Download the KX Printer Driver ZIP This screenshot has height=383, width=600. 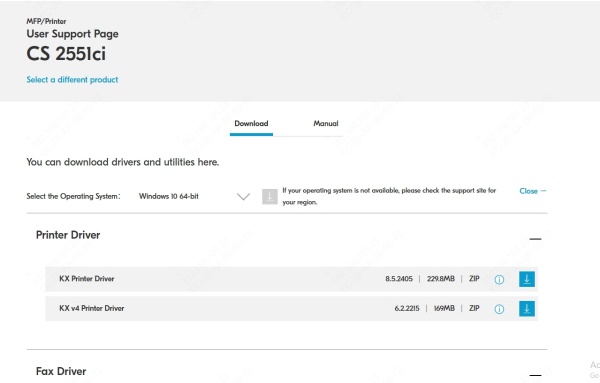527,279
